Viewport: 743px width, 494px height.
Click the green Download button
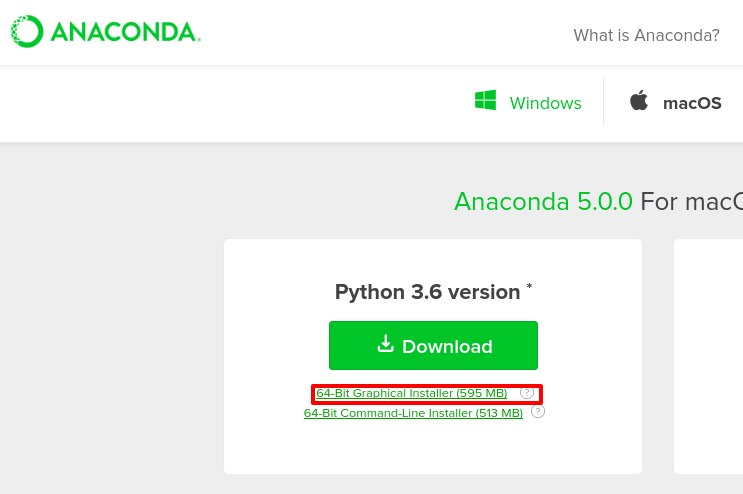coord(433,345)
